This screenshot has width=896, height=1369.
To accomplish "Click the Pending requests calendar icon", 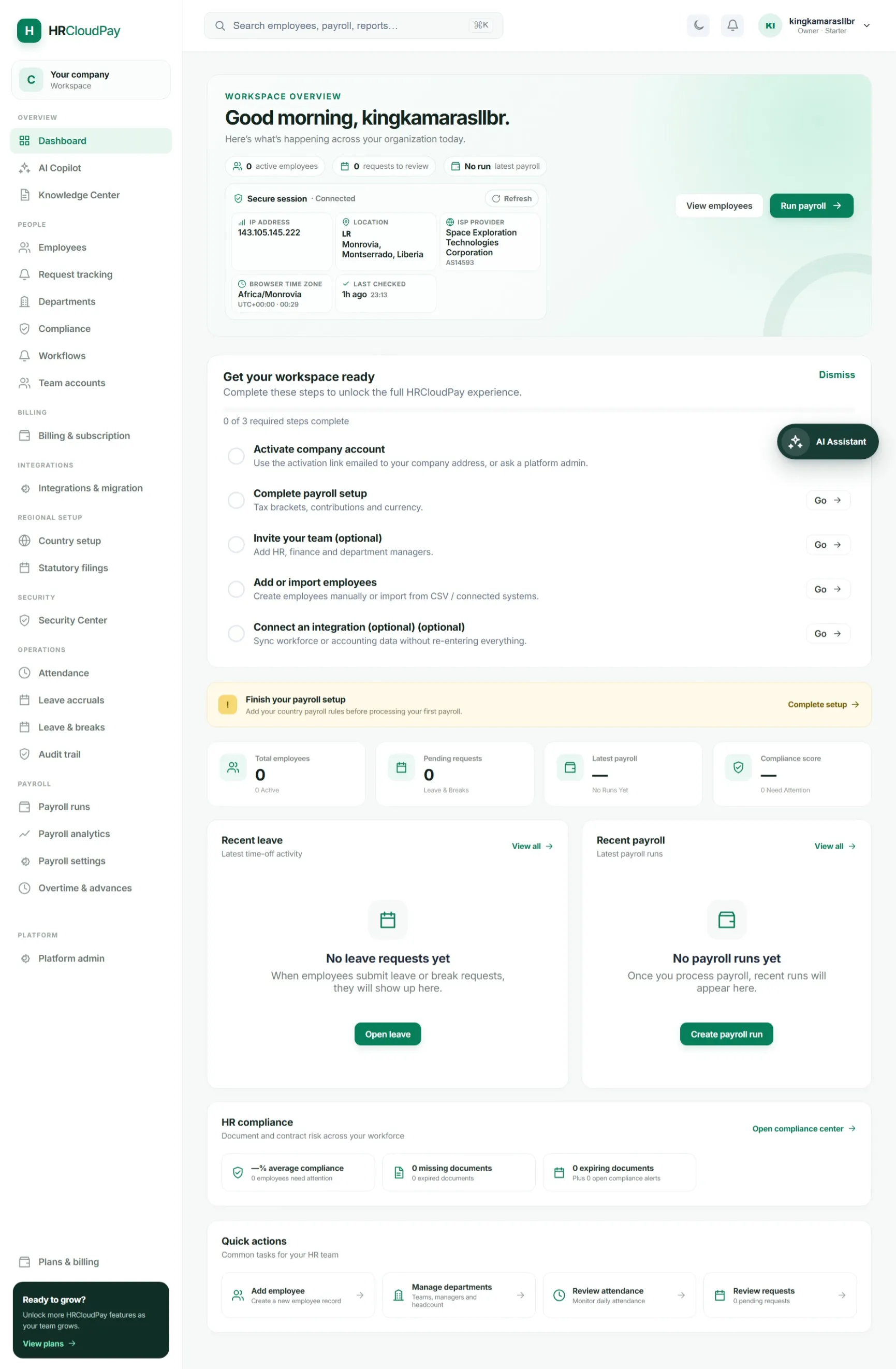I will (x=402, y=767).
